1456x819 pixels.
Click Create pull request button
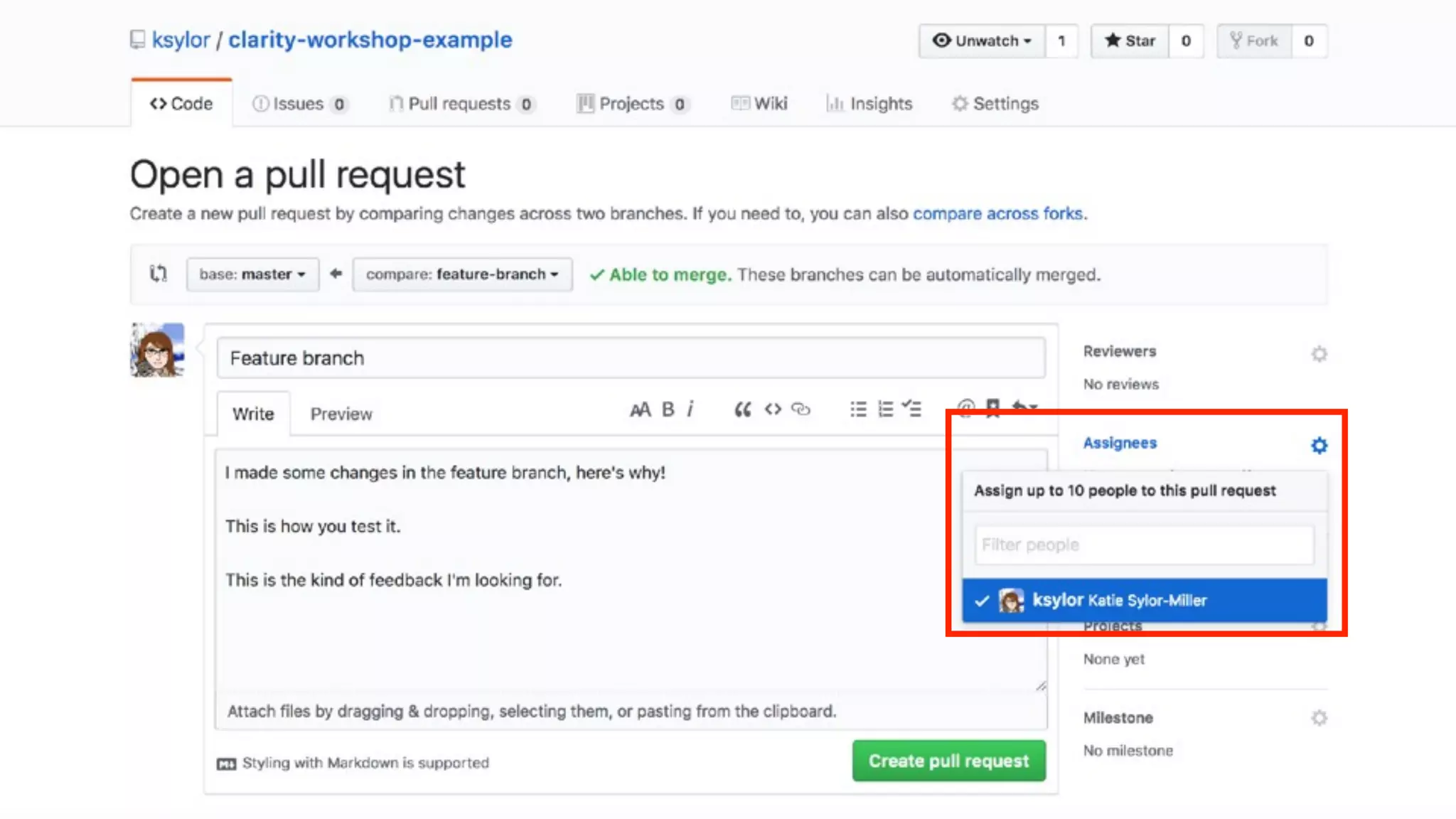[x=948, y=761]
